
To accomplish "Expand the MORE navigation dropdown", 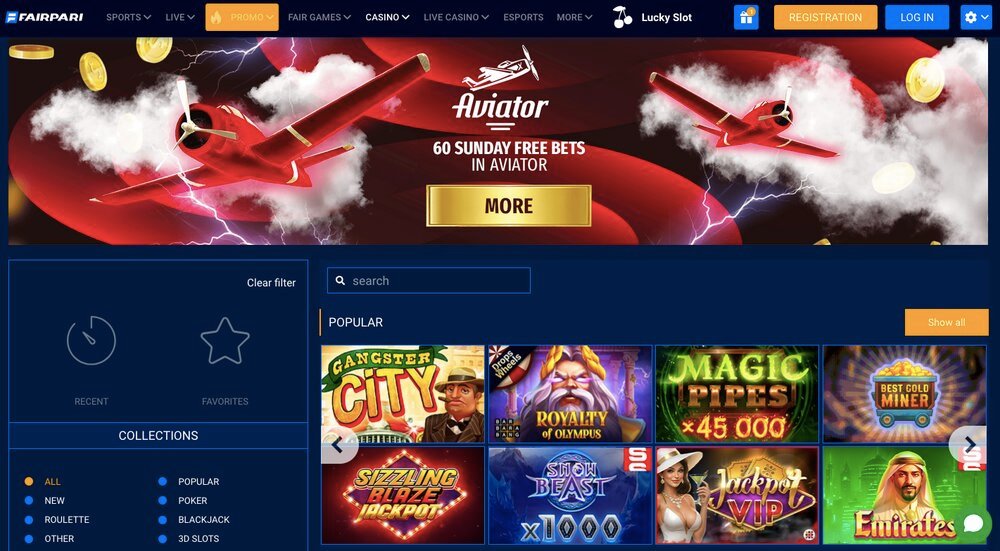I will tap(574, 17).
